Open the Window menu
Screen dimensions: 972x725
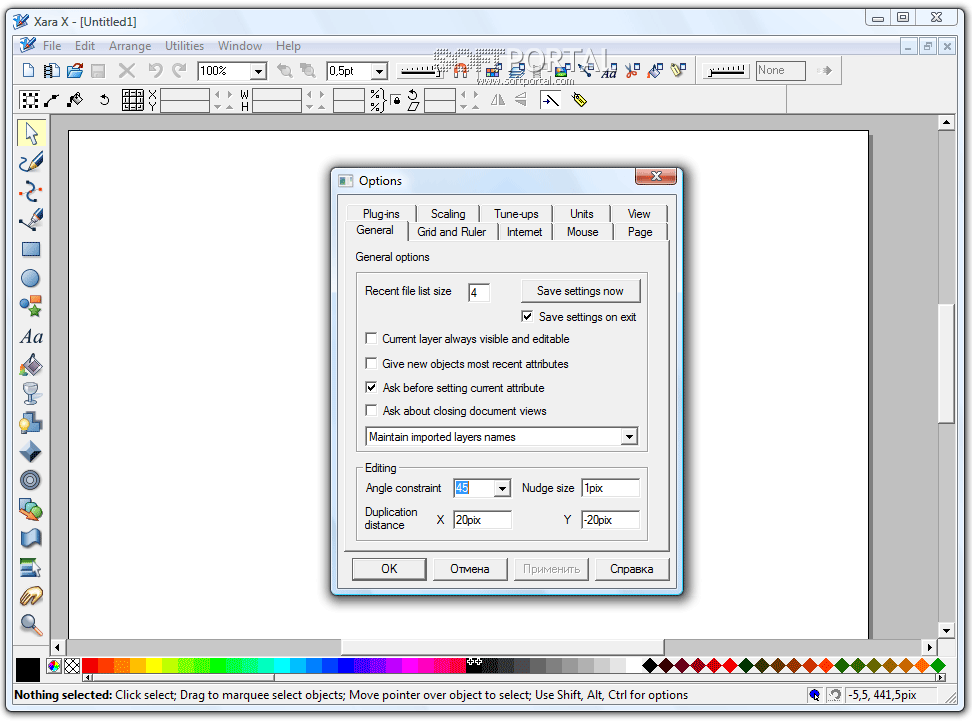[x=240, y=46]
